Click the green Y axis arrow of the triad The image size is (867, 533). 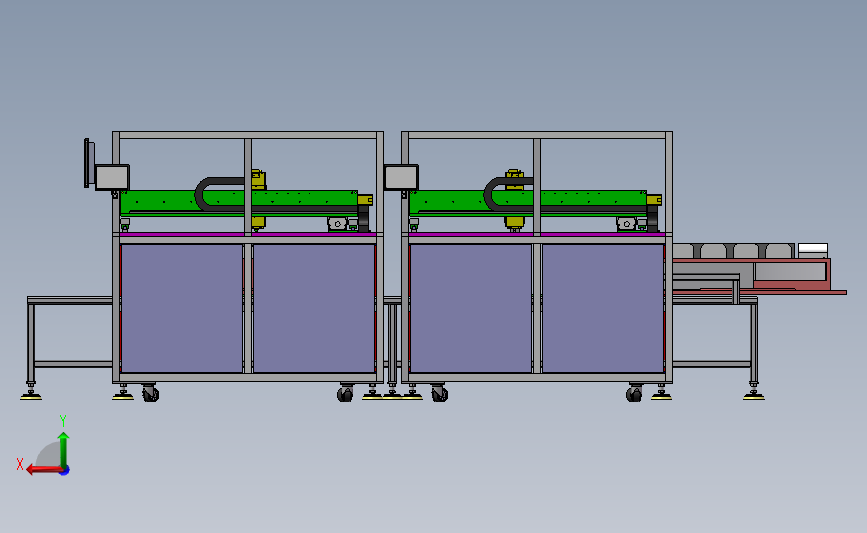coord(64,450)
